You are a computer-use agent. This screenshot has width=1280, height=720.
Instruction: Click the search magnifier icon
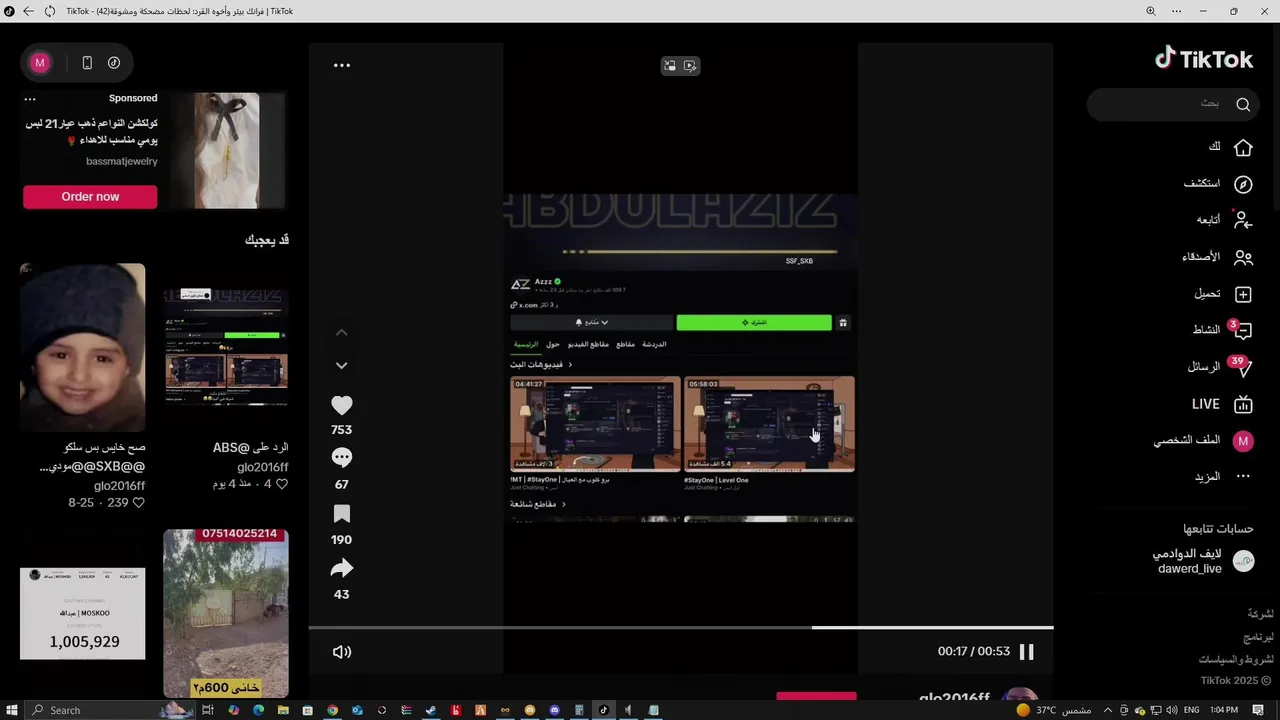coord(1243,104)
